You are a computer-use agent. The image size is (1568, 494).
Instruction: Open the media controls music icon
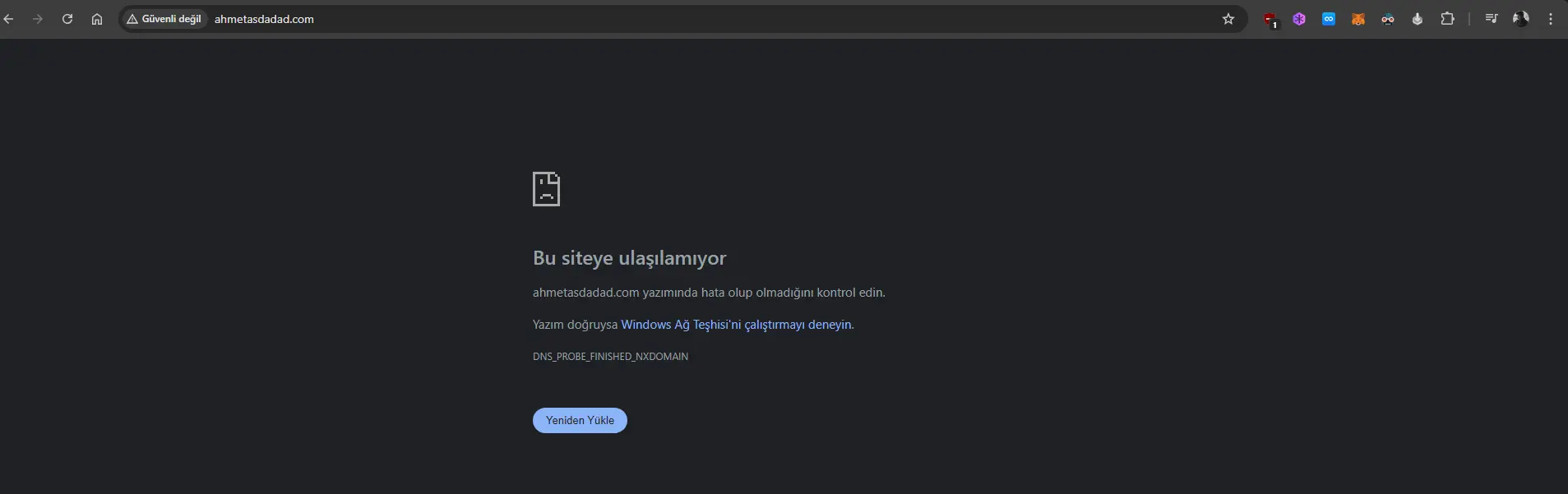pyautogui.click(x=1492, y=19)
